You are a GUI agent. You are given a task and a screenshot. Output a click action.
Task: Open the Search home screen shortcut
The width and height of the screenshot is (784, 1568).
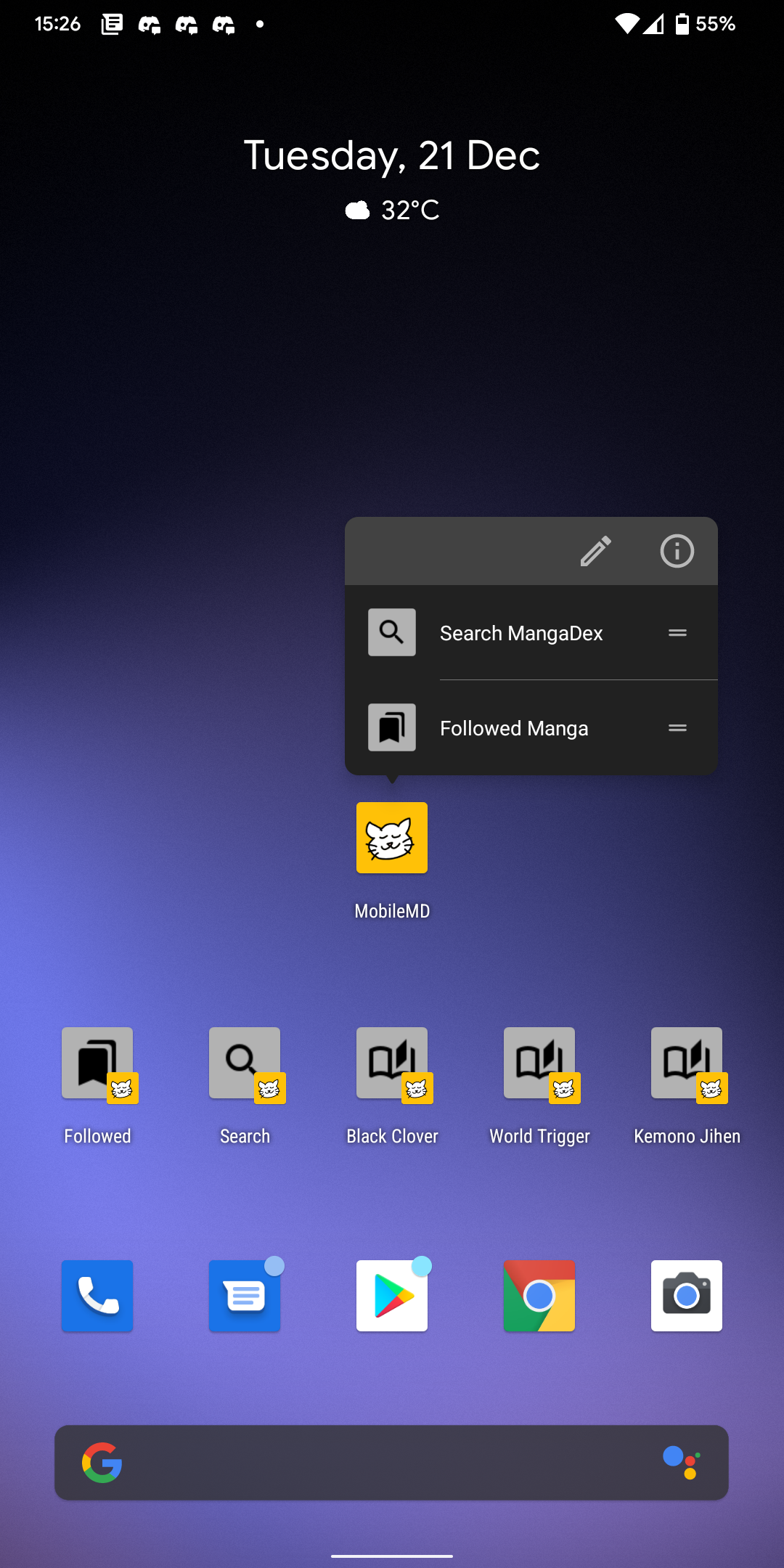pyautogui.click(x=245, y=1064)
